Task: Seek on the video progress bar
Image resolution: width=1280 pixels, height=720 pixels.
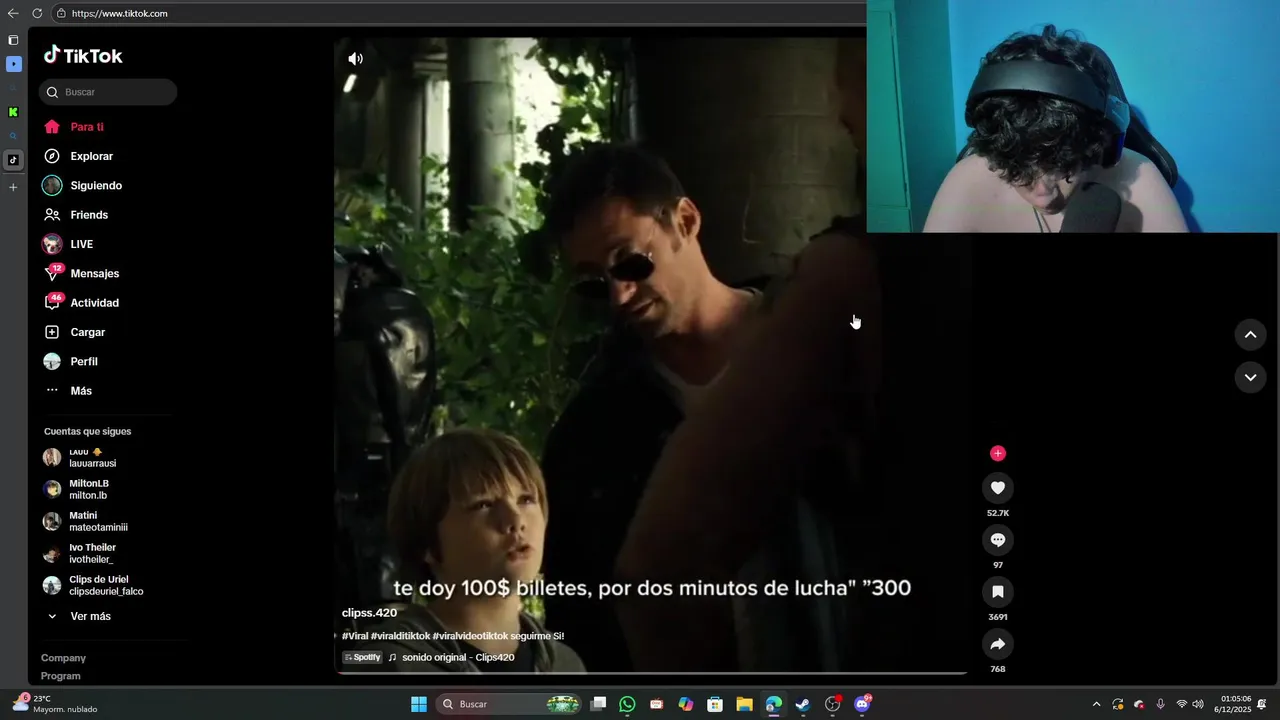Action: (x=651, y=673)
